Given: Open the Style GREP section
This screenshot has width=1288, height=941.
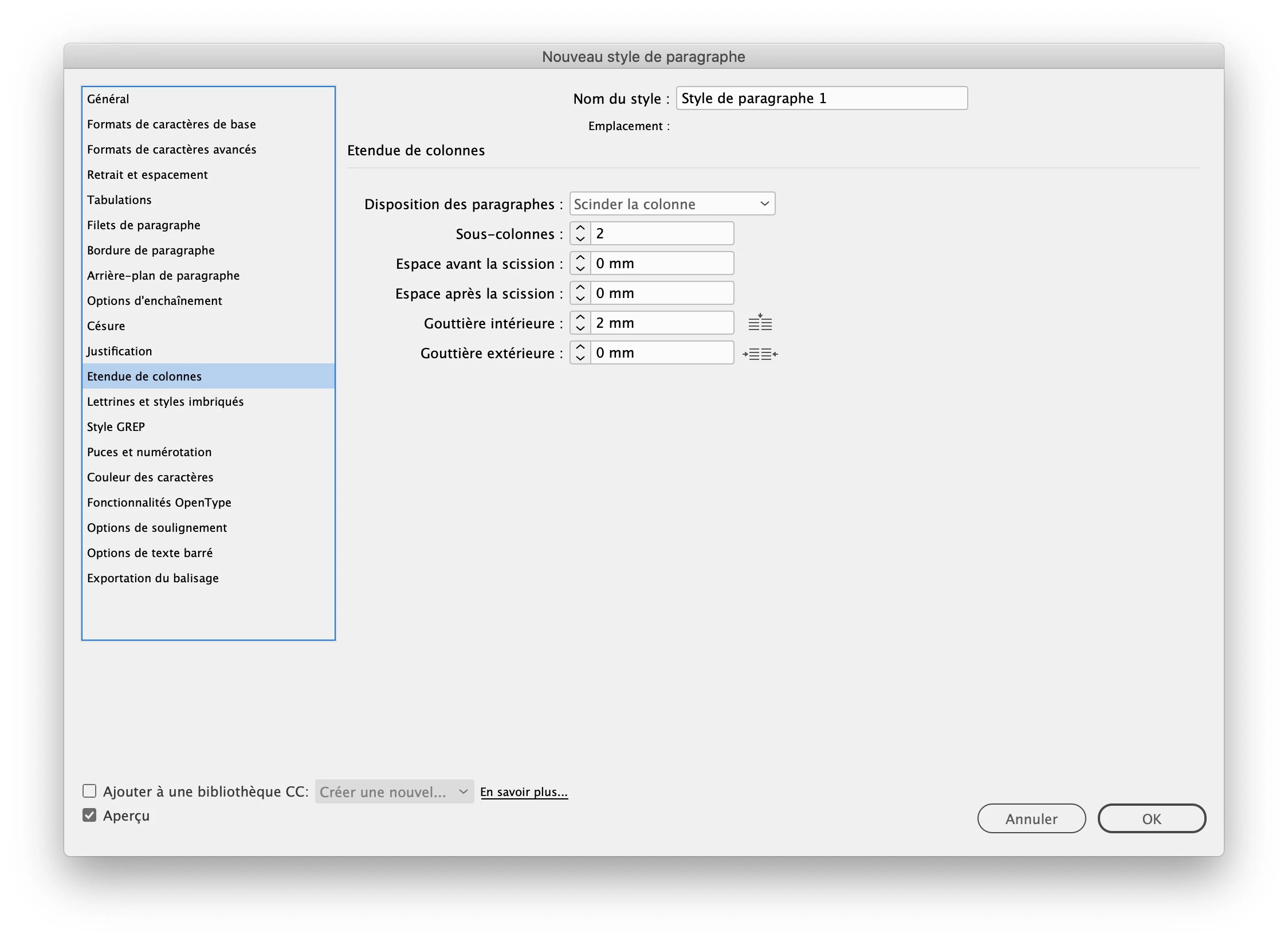Looking at the screenshot, I should point(116,427).
